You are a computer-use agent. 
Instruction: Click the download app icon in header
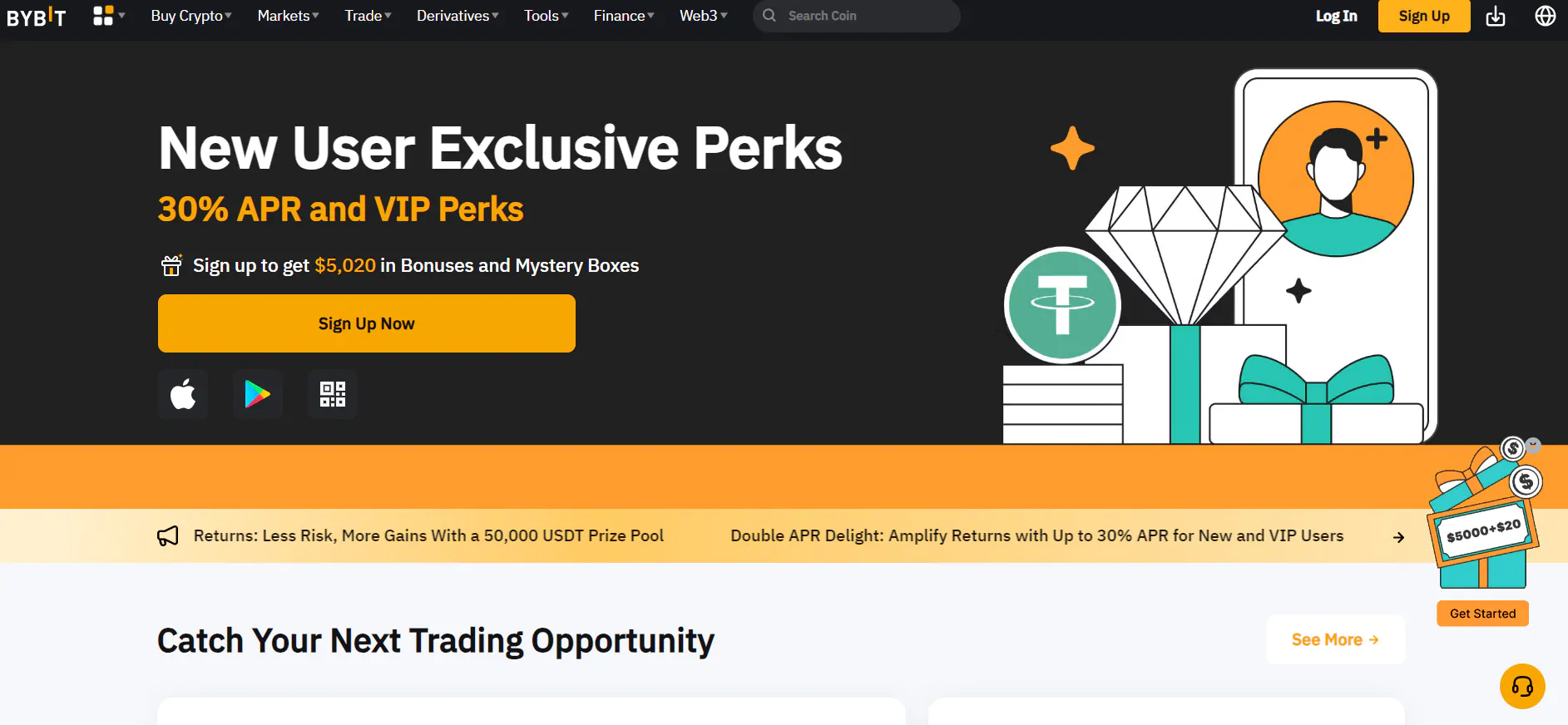coord(1496,16)
